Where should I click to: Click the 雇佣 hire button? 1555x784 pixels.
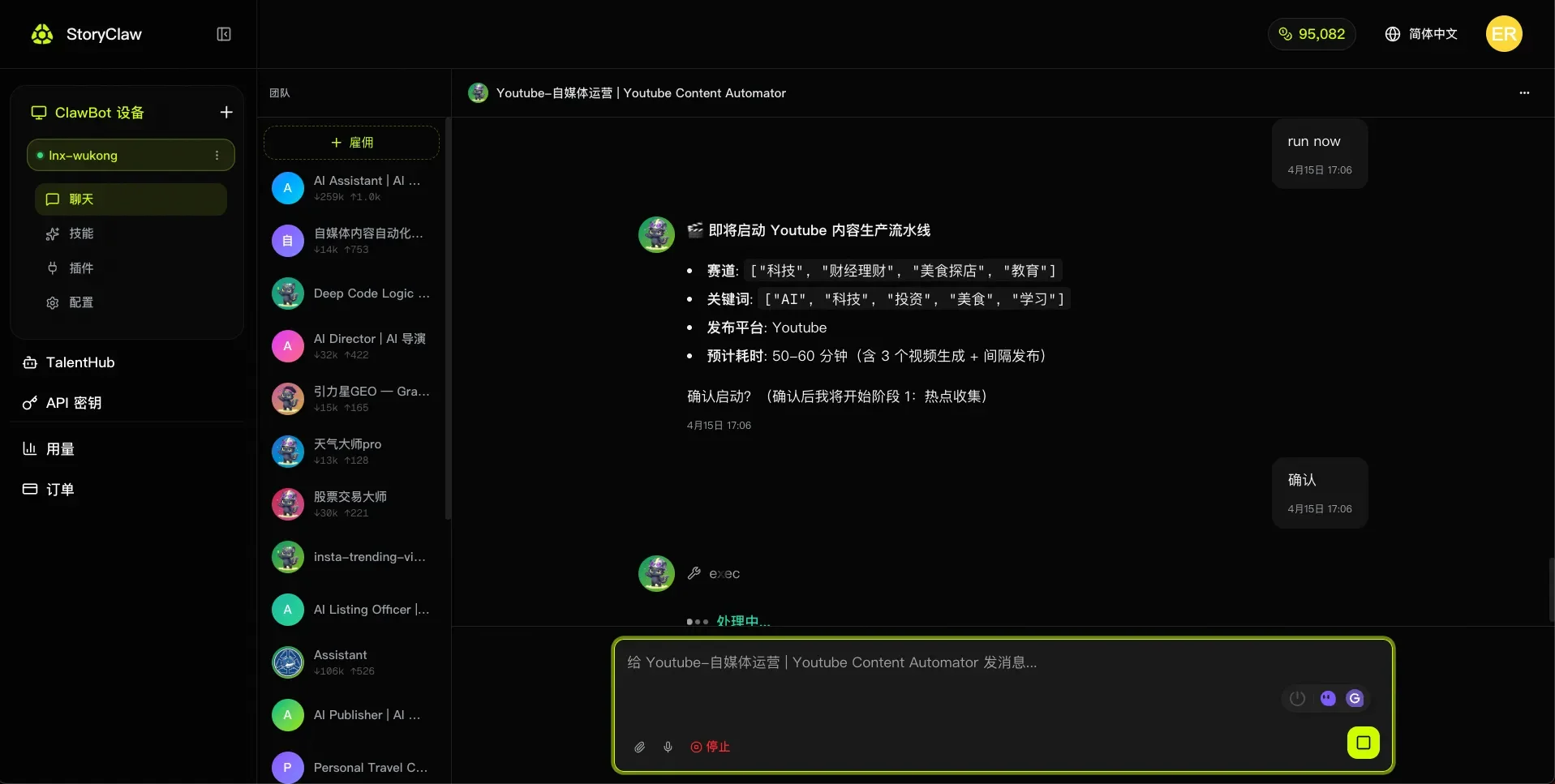(x=351, y=143)
